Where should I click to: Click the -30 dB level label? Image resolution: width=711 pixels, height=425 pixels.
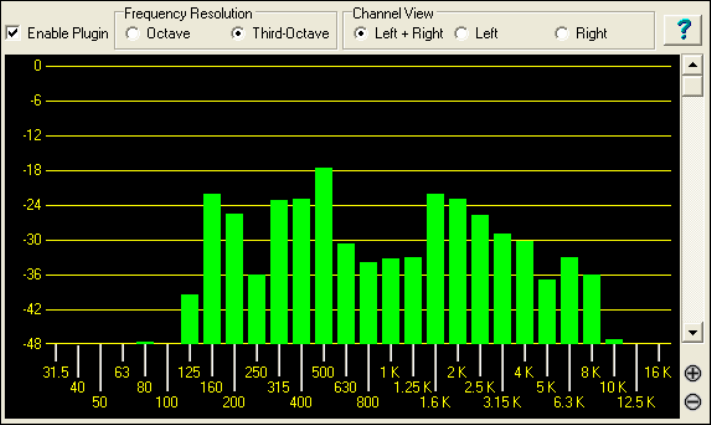pos(32,239)
